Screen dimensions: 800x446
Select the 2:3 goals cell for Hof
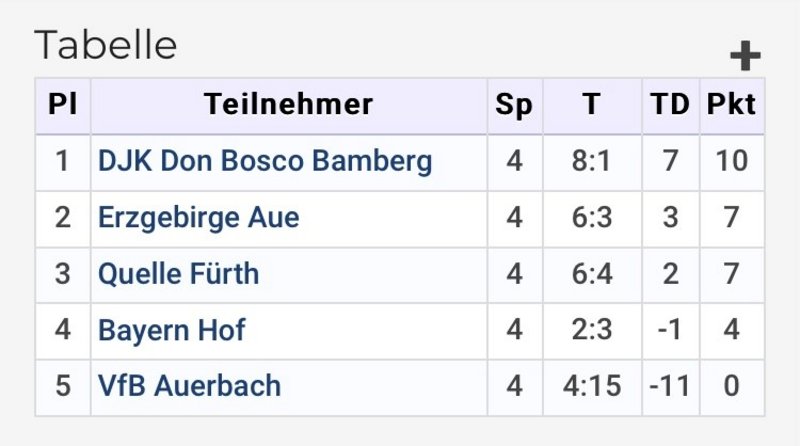(592, 331)
